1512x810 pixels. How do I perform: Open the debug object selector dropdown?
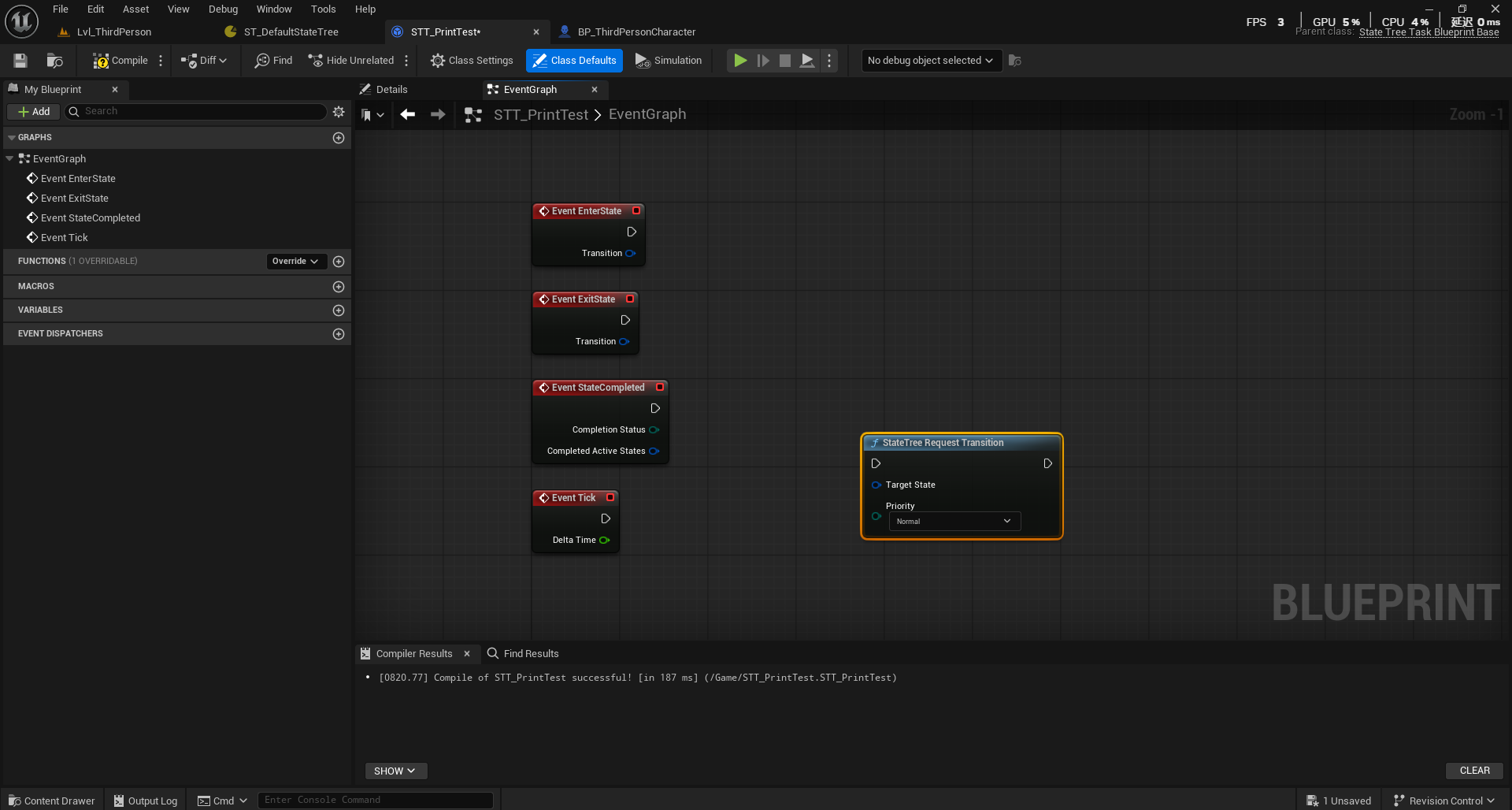coord(931,61)
